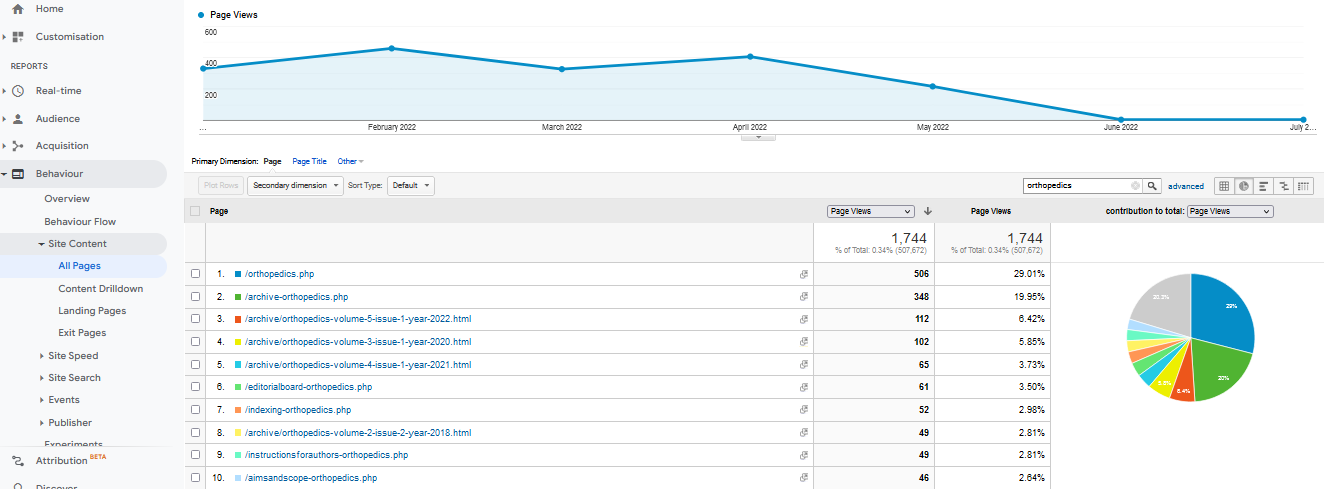Select the comparison view icon
Screen dimensions: 1324x489
pyautogui.click(x=1284, y=186)
